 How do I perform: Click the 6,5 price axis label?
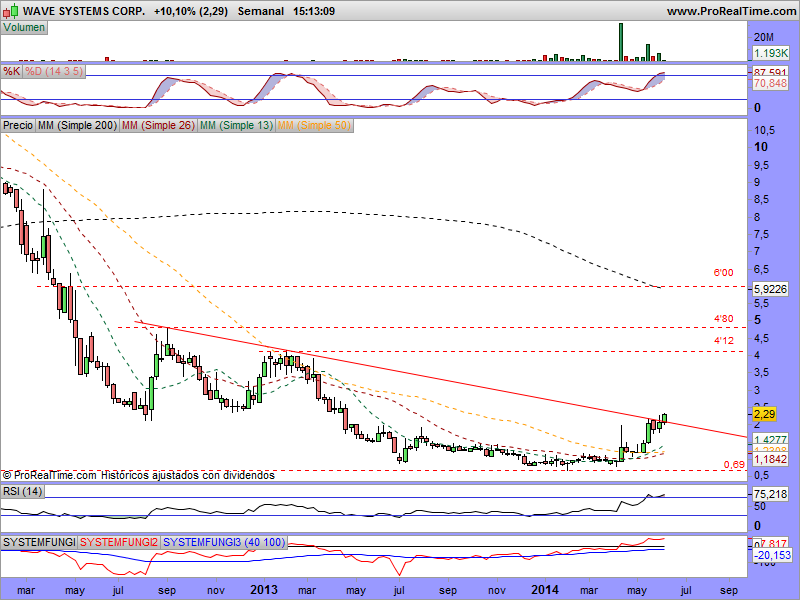pos(761,269)
